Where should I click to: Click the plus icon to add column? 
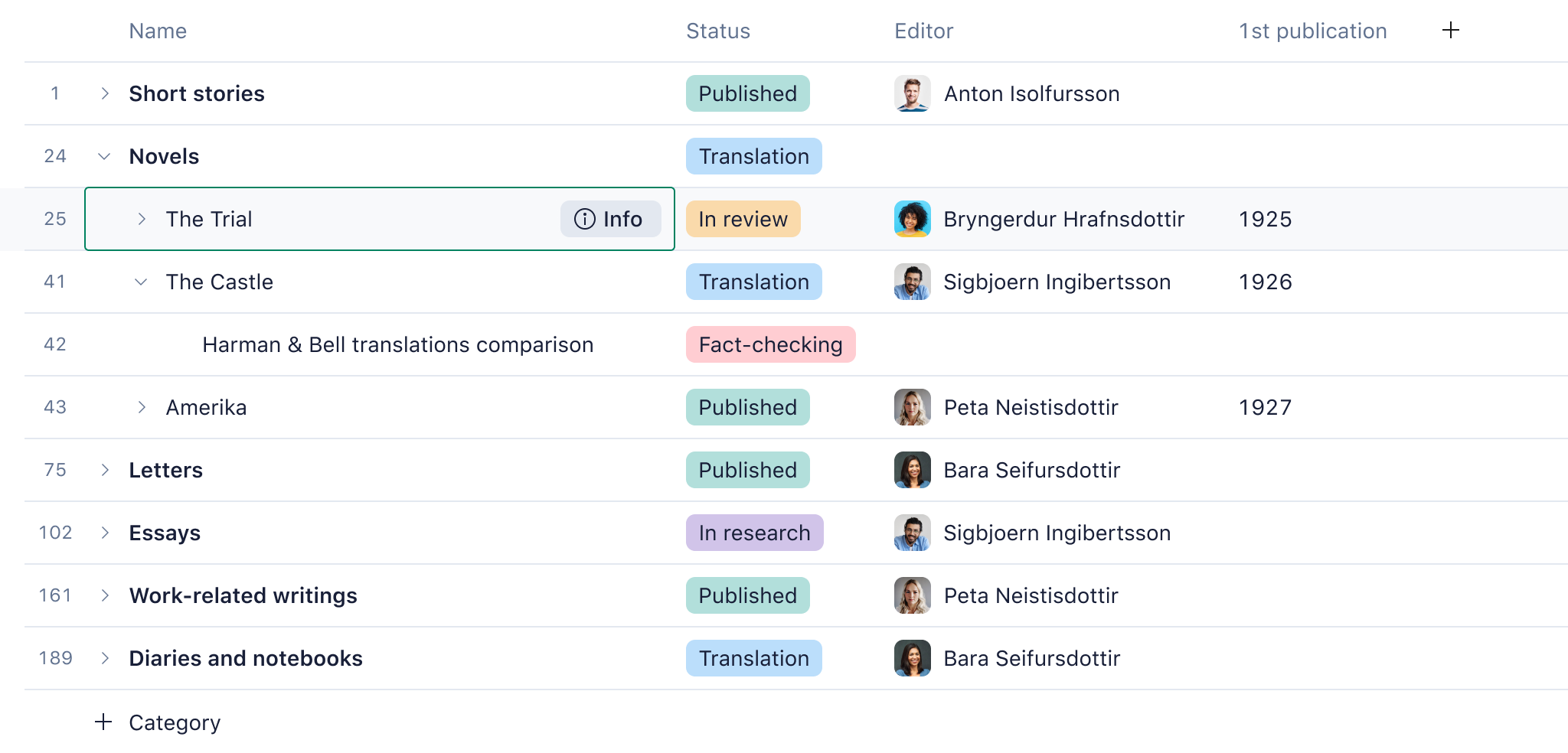(1450, 31)
